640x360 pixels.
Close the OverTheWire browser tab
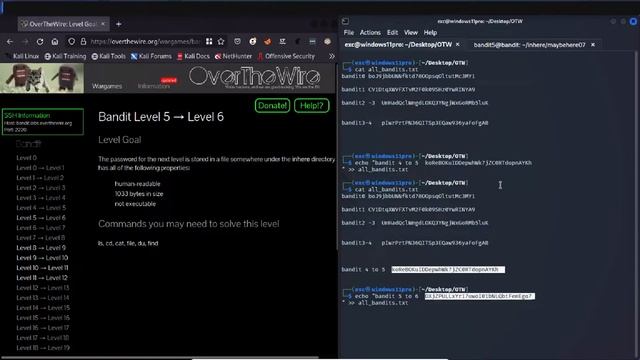(x=103, y=24)
